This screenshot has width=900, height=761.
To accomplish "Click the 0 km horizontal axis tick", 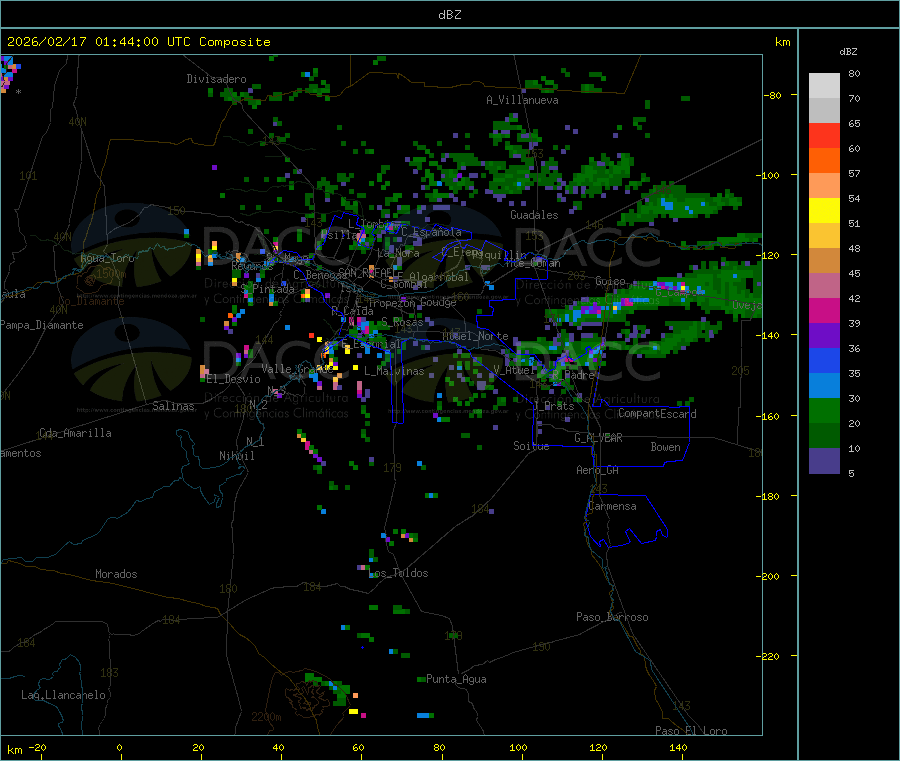I will tap(119, 747).
